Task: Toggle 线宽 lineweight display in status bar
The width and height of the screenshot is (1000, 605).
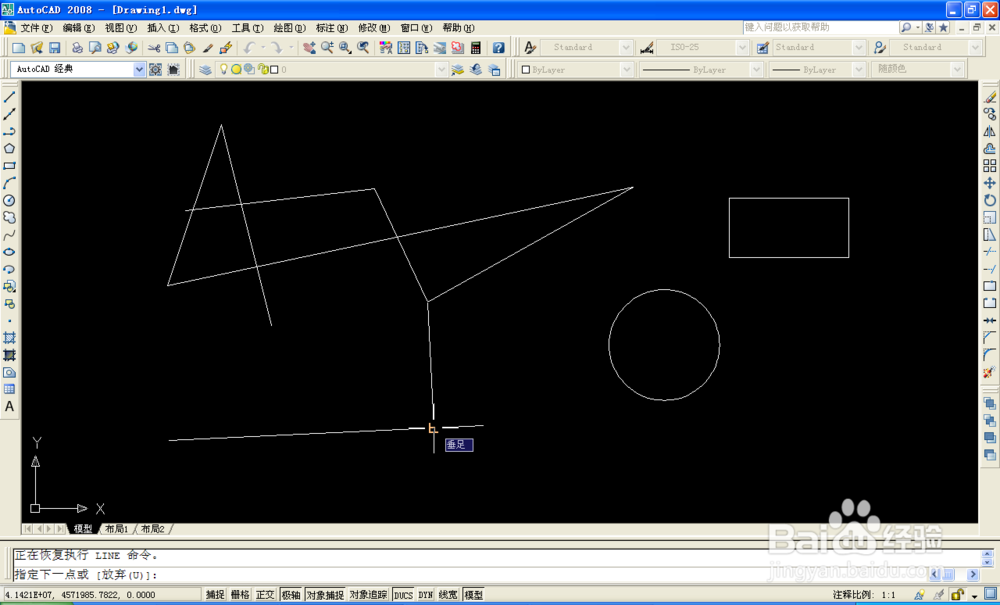Action: pos(448,595)
